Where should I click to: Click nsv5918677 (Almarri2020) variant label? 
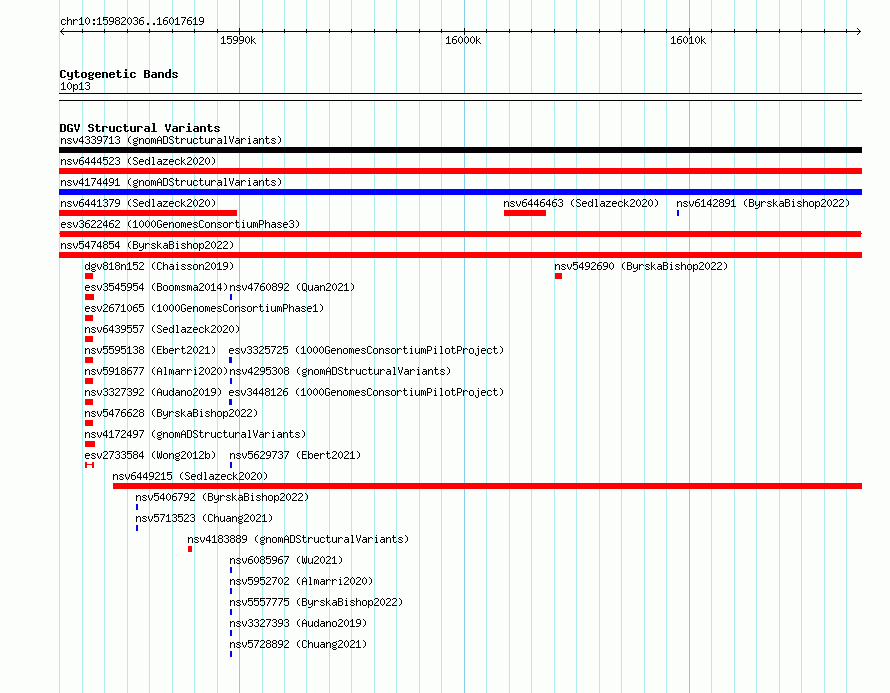pyautogui.click(x=156, y=371)
